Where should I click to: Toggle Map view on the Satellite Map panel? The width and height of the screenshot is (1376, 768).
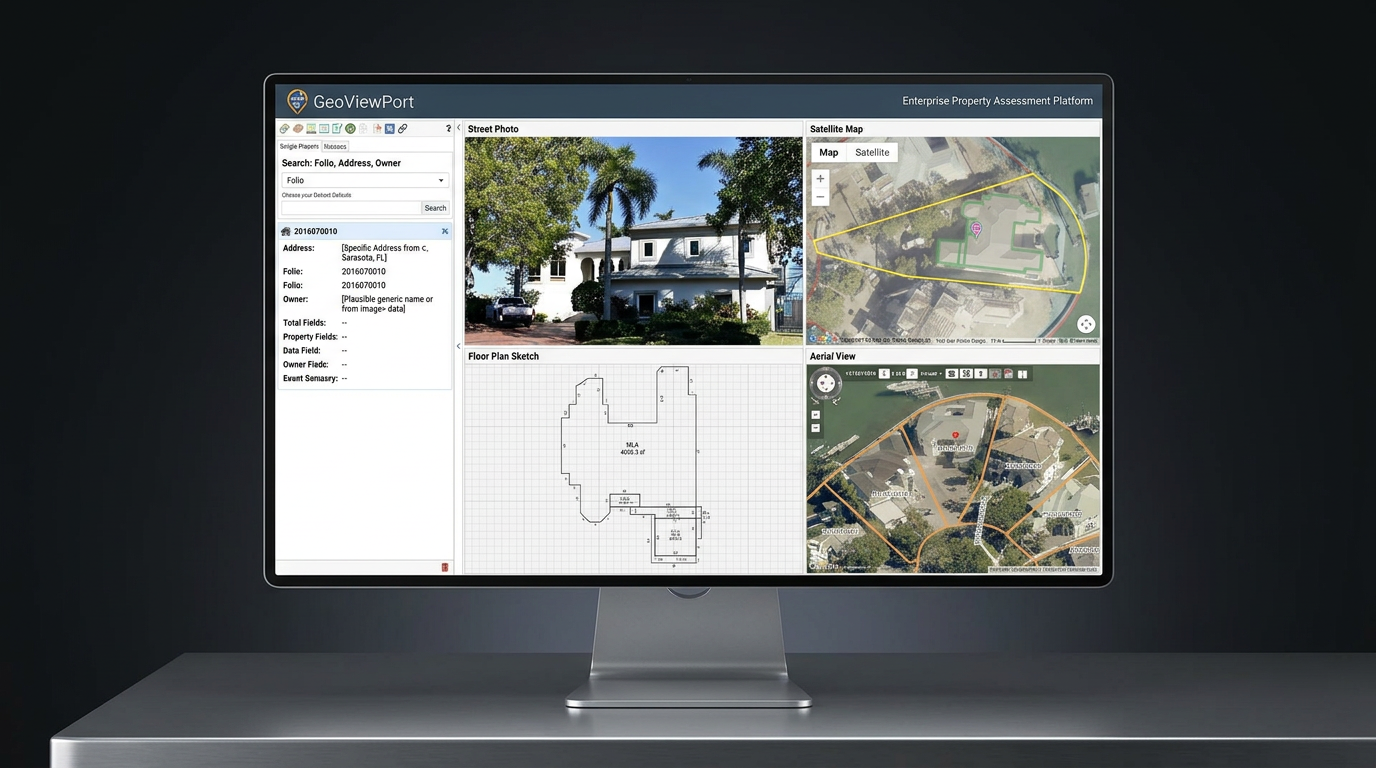point(828,152)
